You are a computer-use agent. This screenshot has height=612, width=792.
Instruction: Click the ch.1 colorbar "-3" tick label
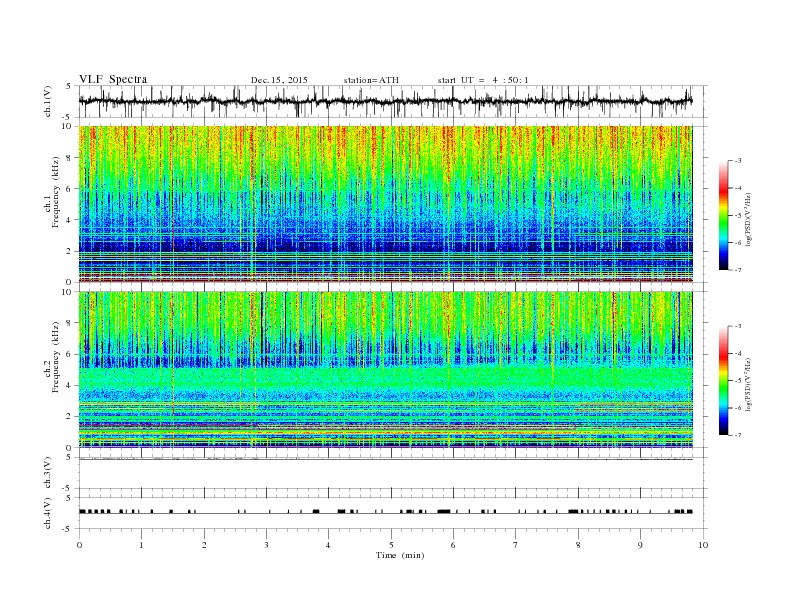coord(738,161)
